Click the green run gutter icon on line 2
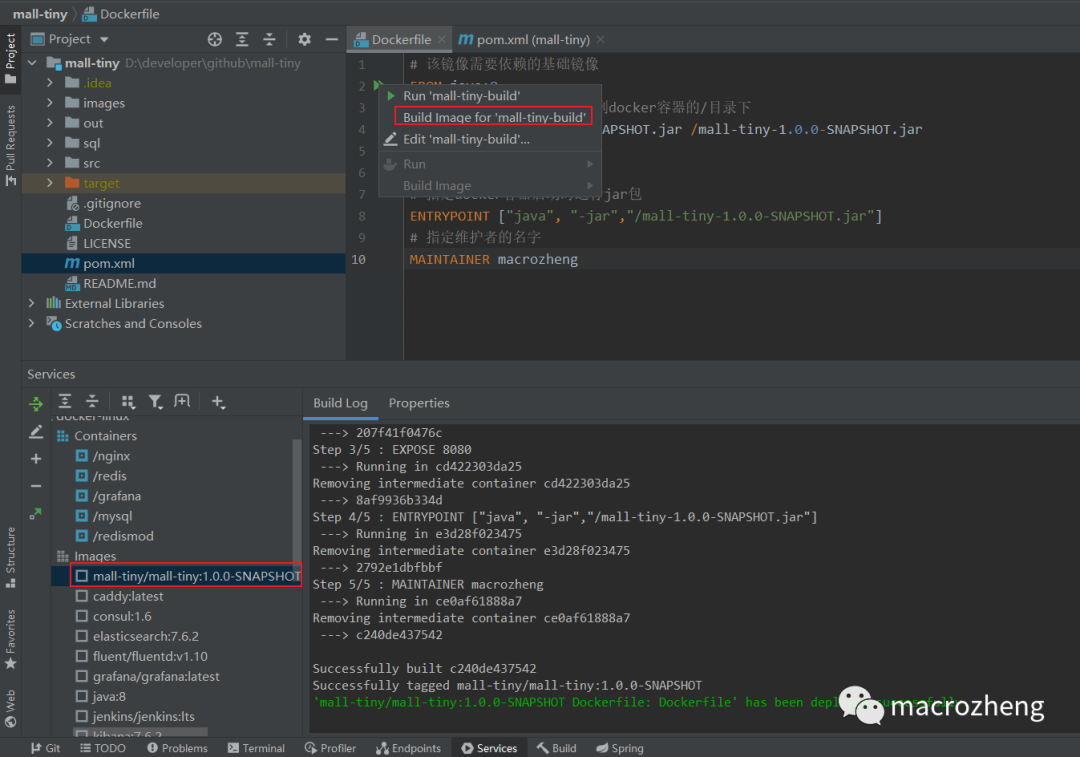This screenshot has width=1080, height=757. click(x=377, y=86)
